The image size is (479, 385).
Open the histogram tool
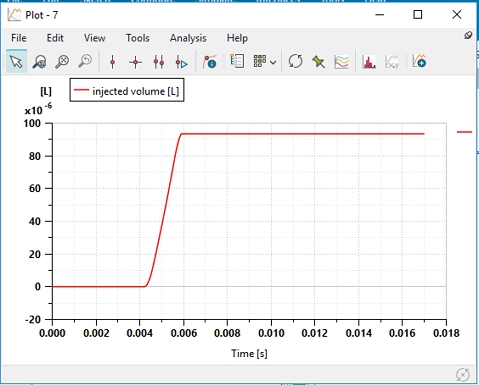[x=369, y=62]
